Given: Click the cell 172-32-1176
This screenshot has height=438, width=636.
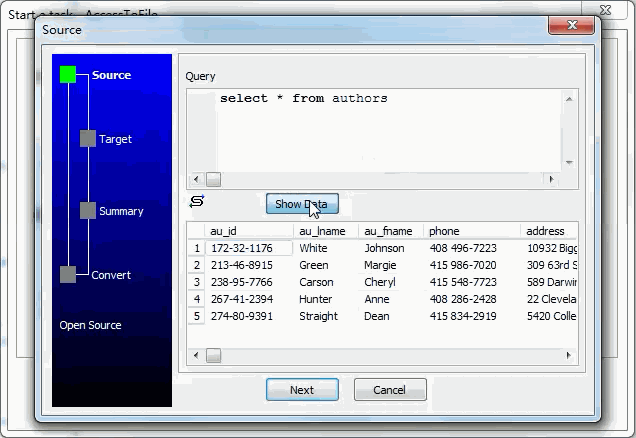Looking at the screenshot, I should (249, 248).
